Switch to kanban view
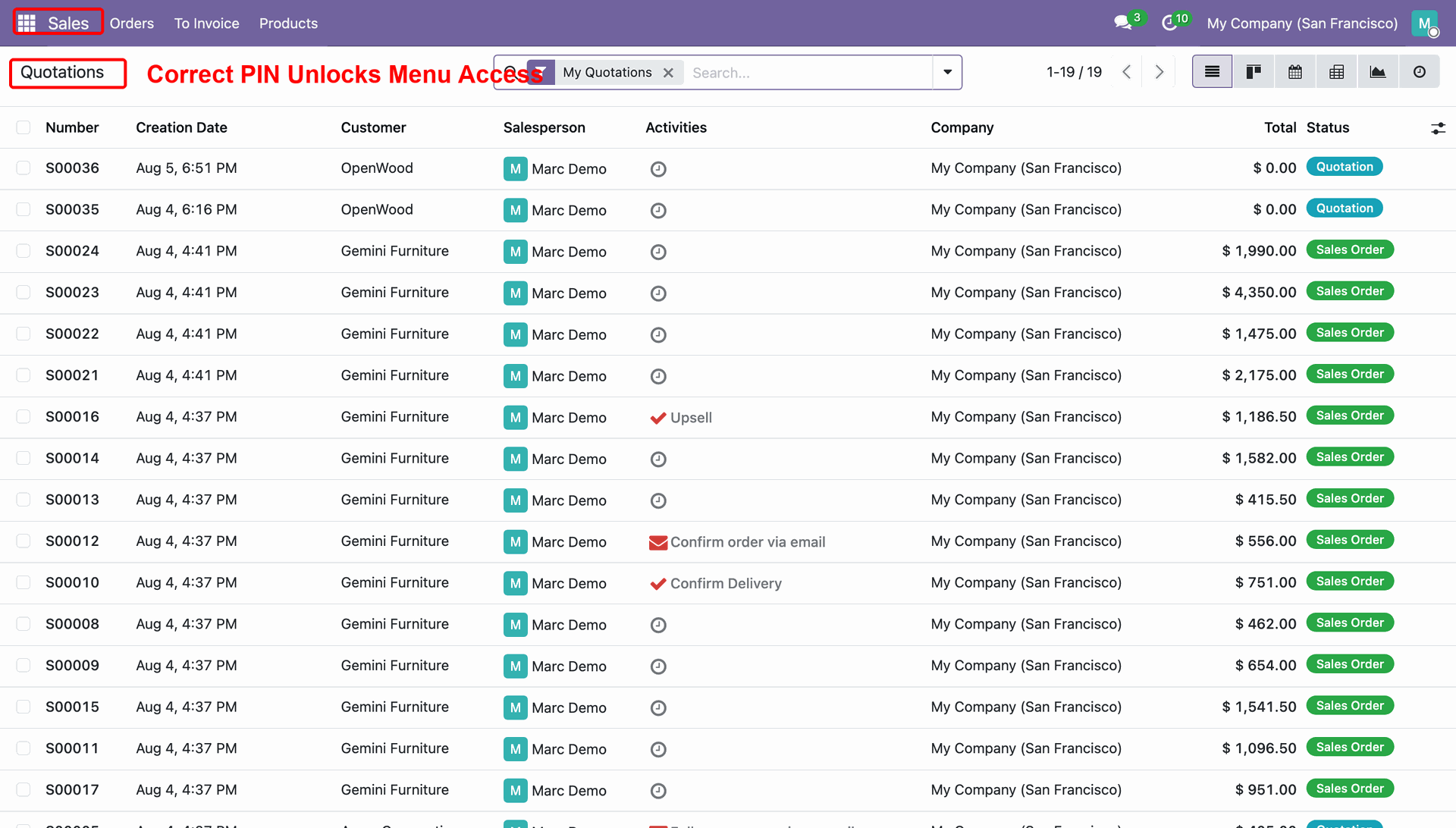The height and width of the screenshot is (828, 1456). 1254,72
